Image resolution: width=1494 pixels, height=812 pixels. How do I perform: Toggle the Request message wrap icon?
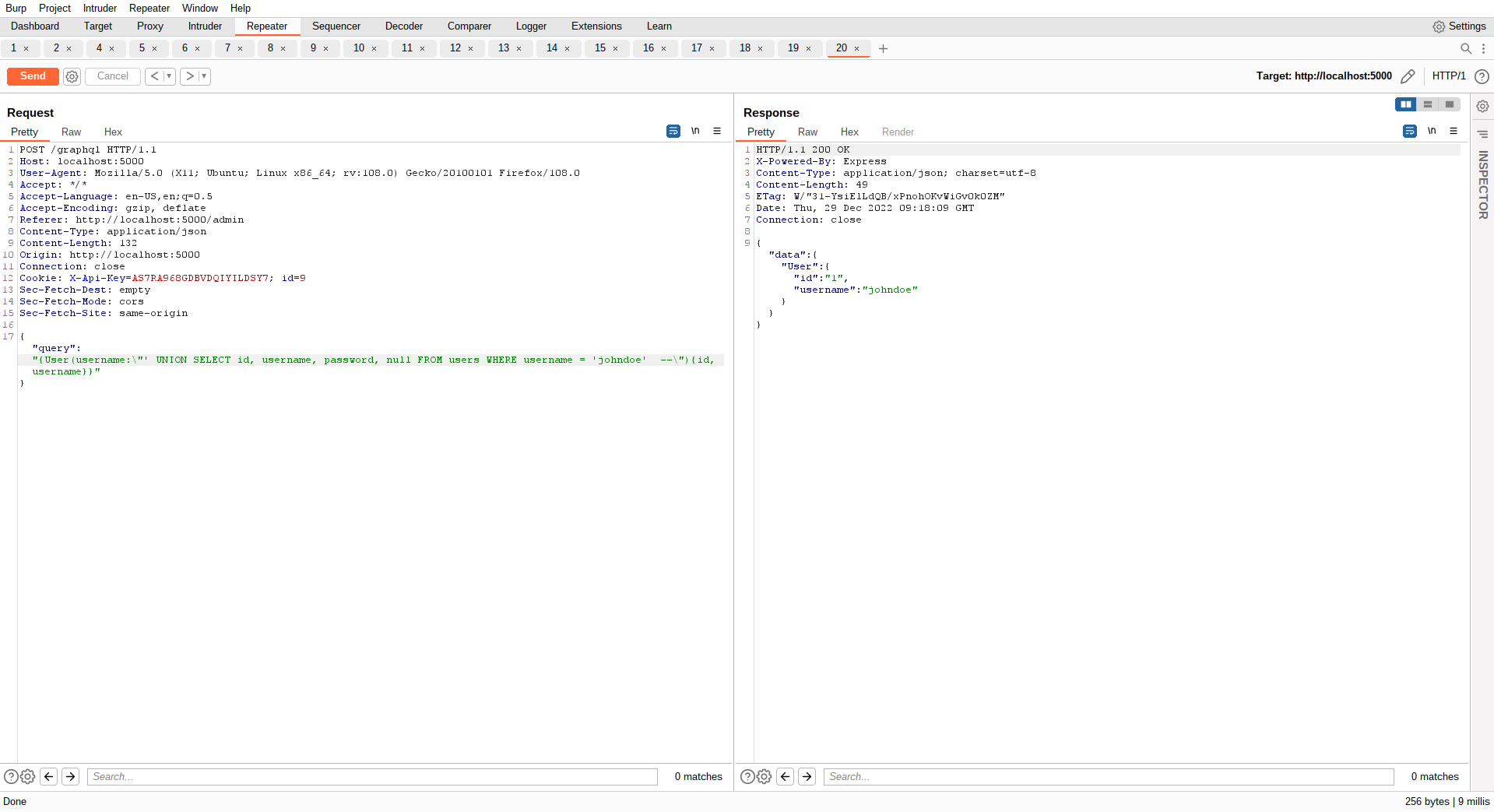pyautogui.click(x=673, y=132)
